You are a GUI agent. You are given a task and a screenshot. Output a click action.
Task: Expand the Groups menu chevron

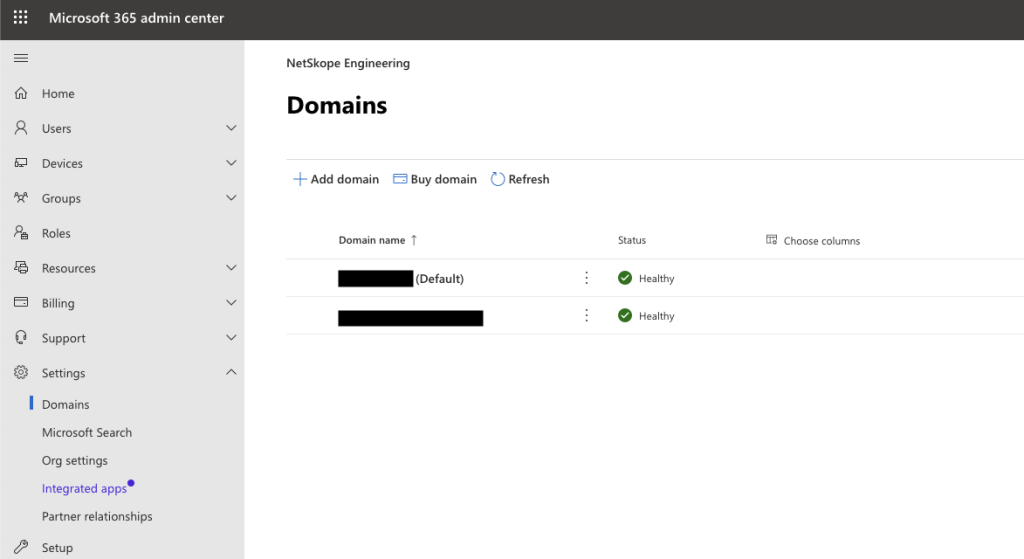(x=231, y=198)
